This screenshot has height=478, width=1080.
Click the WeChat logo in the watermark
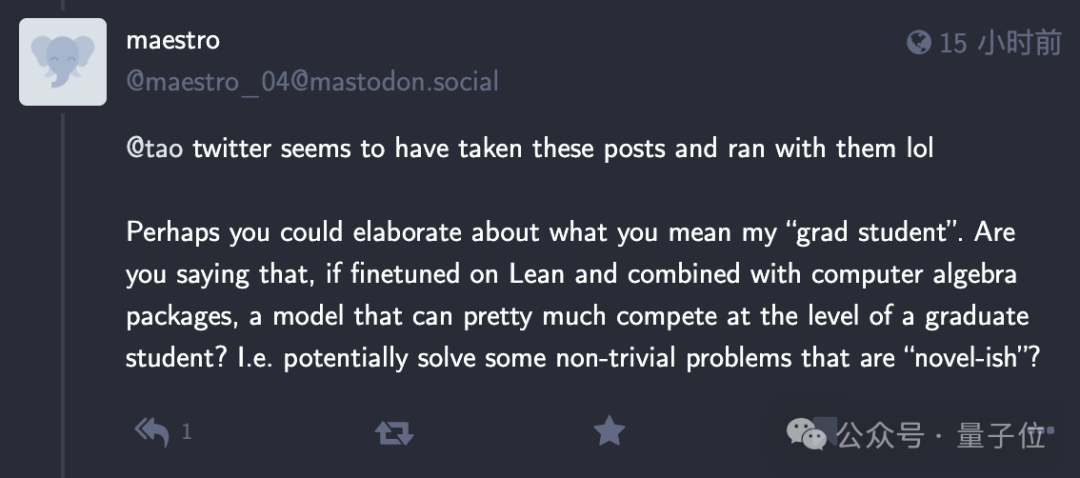pos(806,434)
